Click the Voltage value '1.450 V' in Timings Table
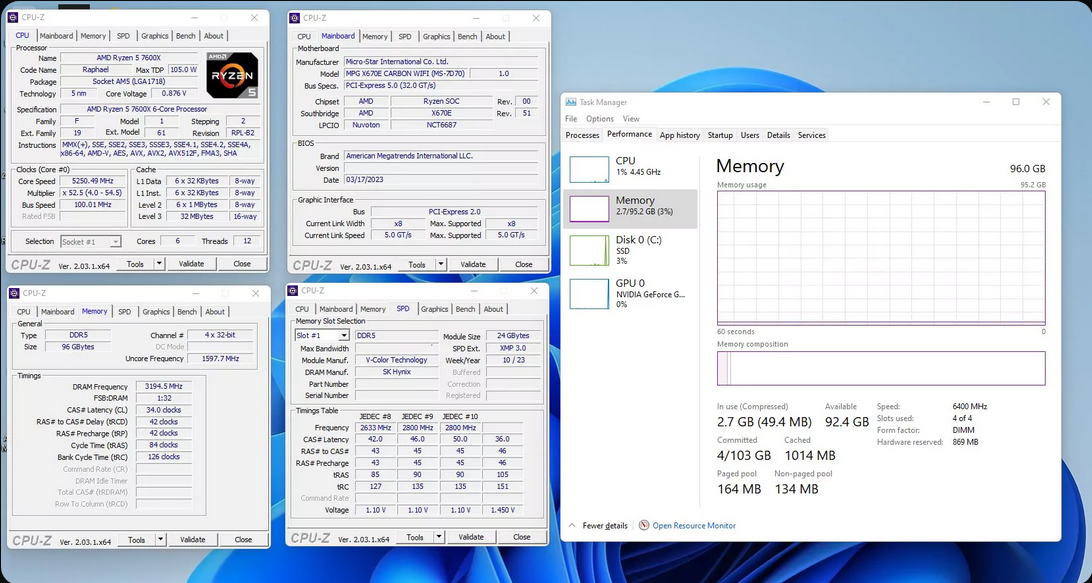 [x=502, y=510]
